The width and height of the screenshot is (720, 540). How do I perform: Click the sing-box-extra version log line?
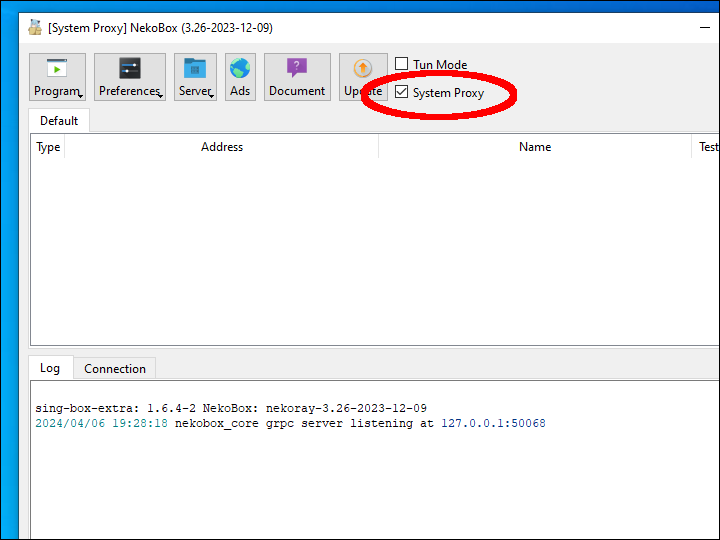[x=231, y=408]
